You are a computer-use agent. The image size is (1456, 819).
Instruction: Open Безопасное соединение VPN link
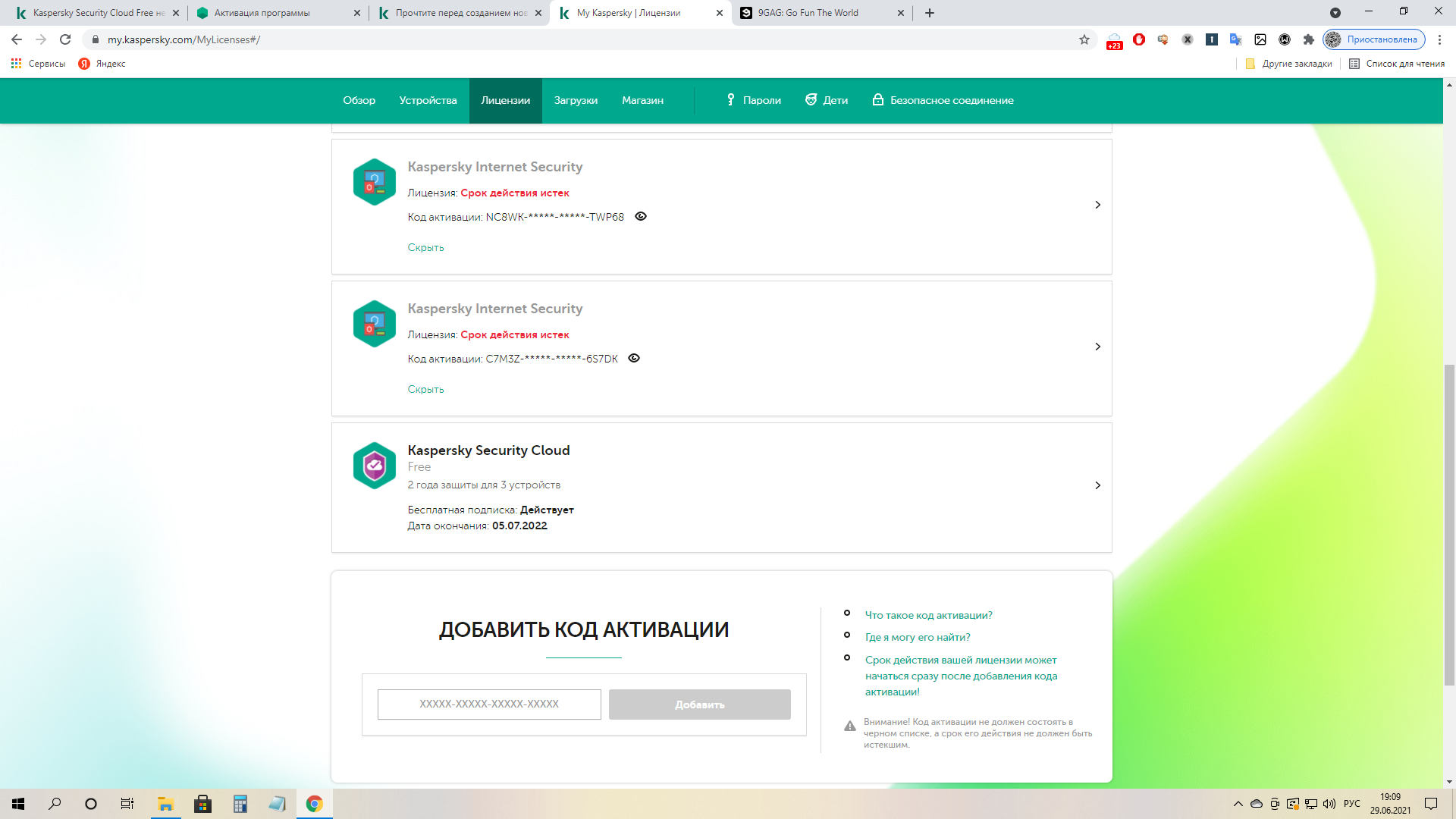(943, 100)
